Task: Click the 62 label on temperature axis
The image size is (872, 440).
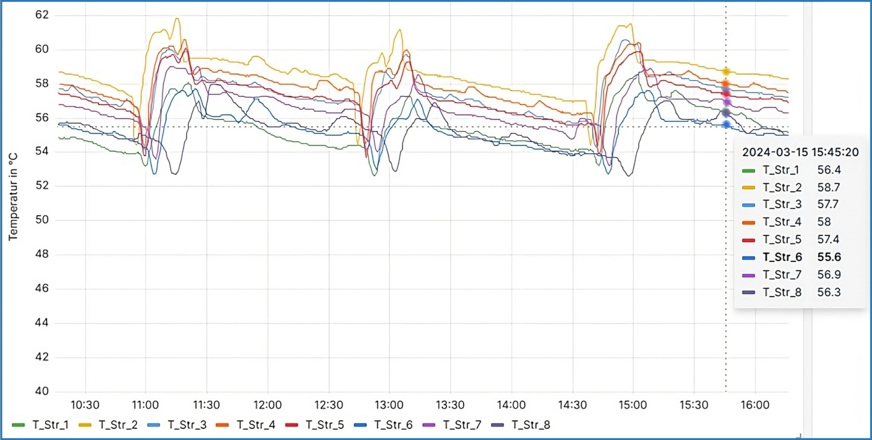Action: [42, 15]
